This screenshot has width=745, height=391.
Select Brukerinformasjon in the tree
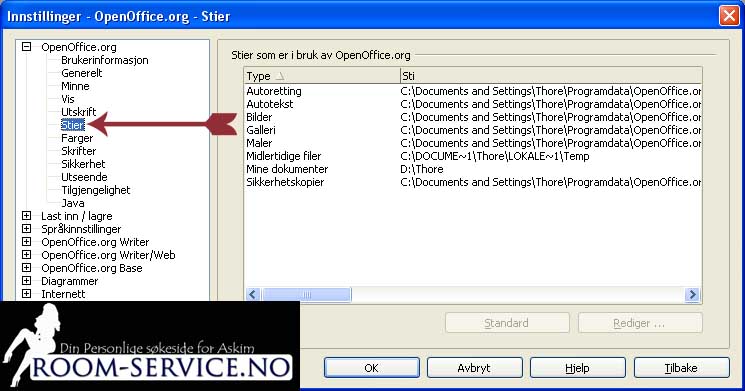click(x=105, y=60)
